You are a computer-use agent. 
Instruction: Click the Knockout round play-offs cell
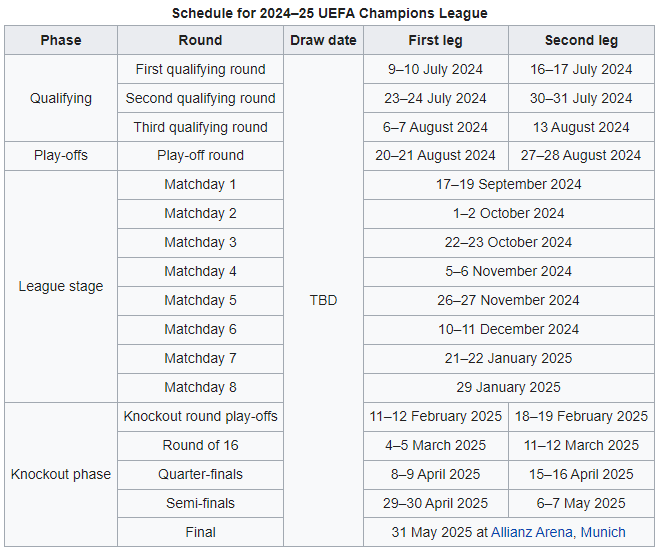(x=200, y=416)
